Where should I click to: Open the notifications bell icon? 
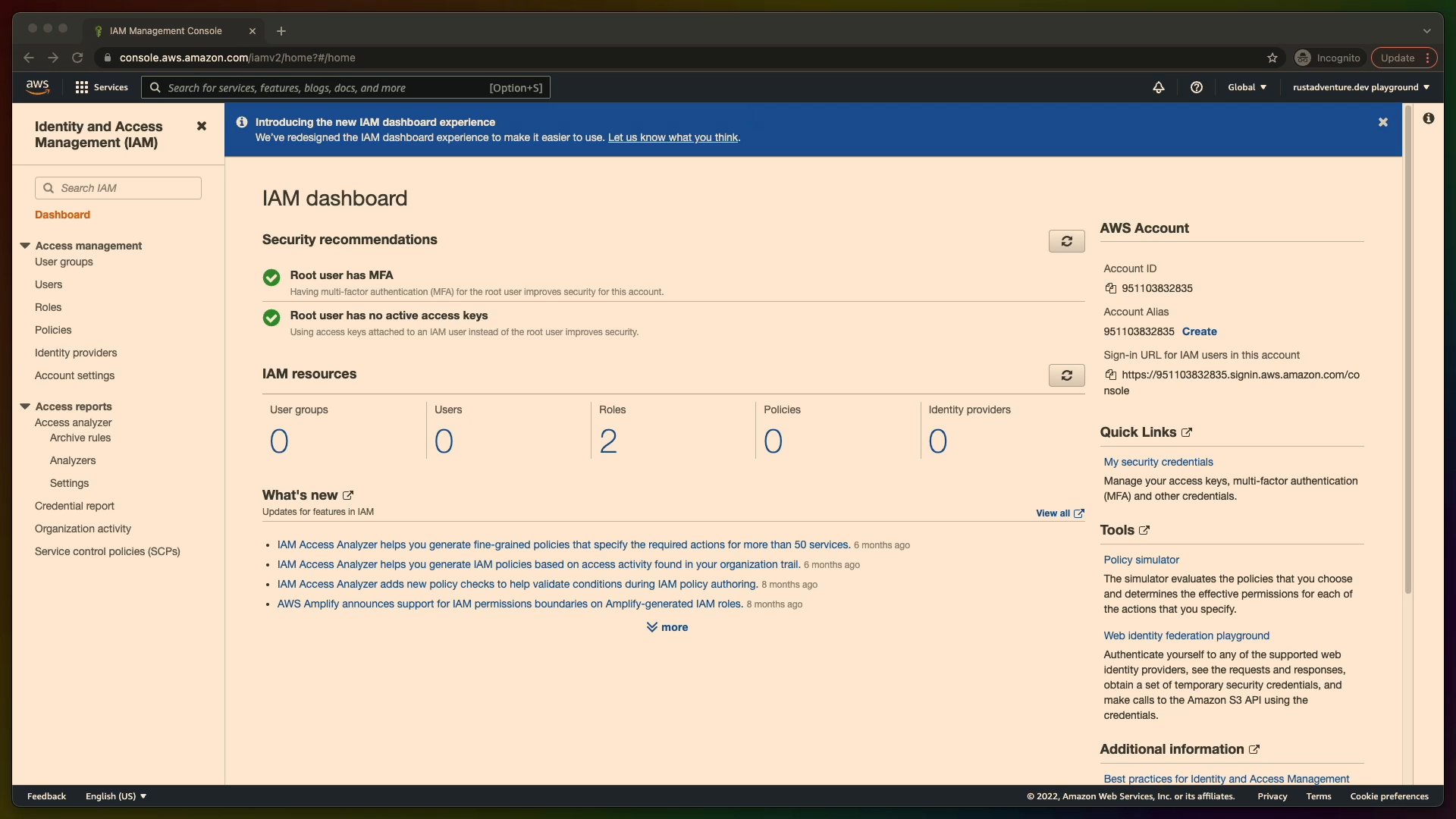click(1158, 87)
